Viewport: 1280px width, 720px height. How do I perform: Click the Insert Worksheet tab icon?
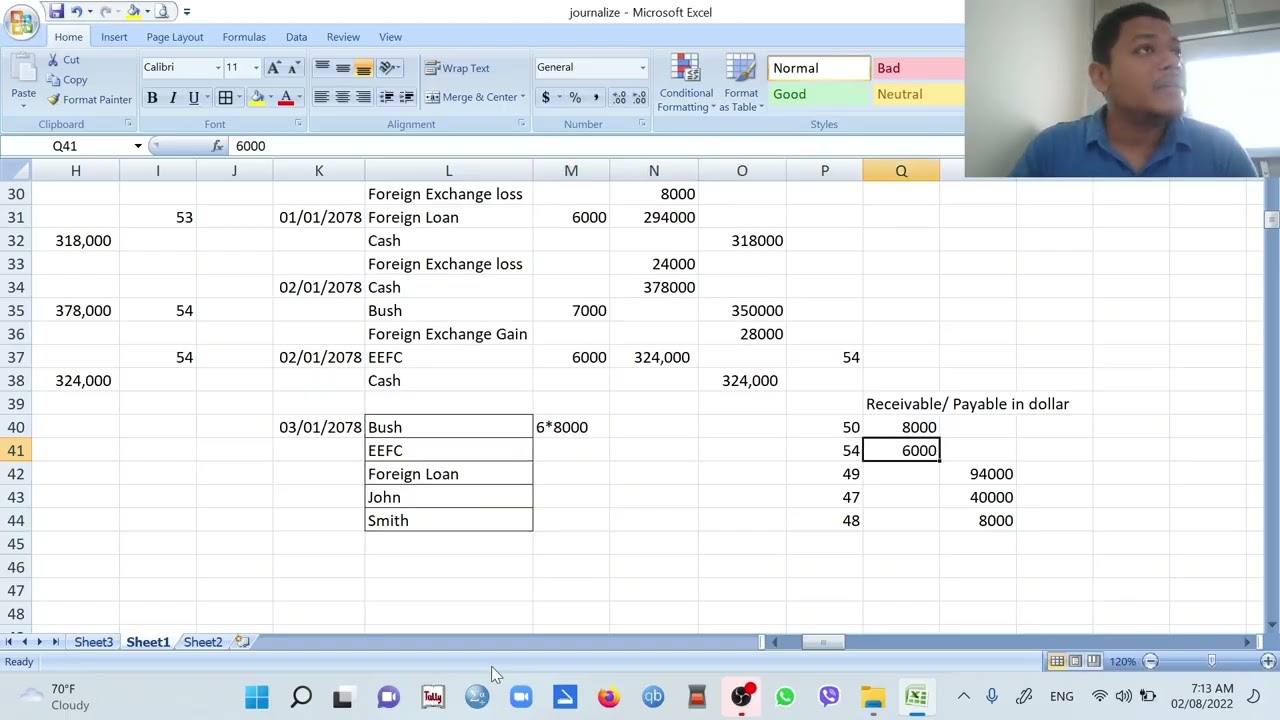pyautogui.click(x=241, y=642)
